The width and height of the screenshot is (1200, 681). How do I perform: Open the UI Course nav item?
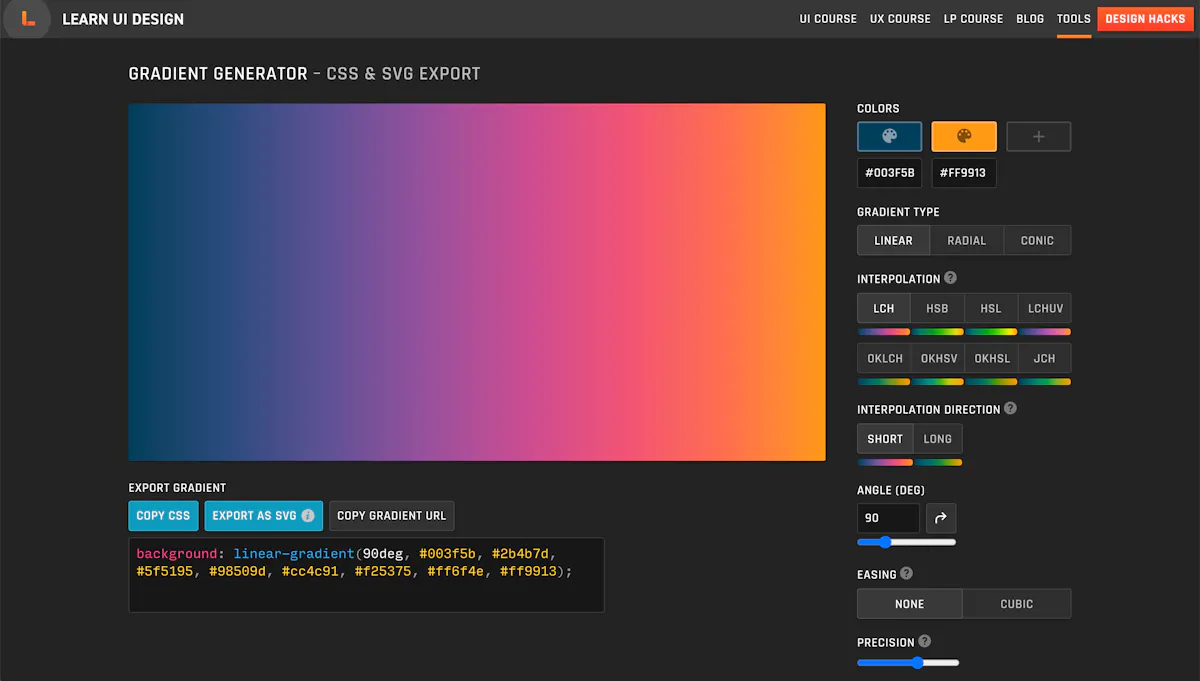pyautogui.click(x=828, y=19)
